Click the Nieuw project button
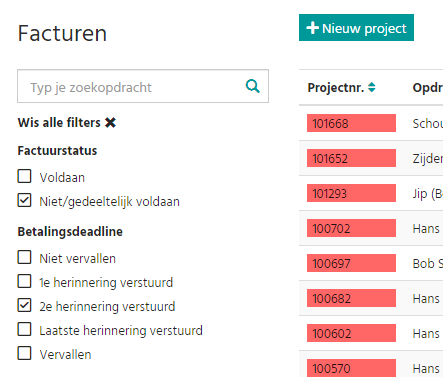The width and height of the screenshot is (443, 377). (x=356, y=28)
